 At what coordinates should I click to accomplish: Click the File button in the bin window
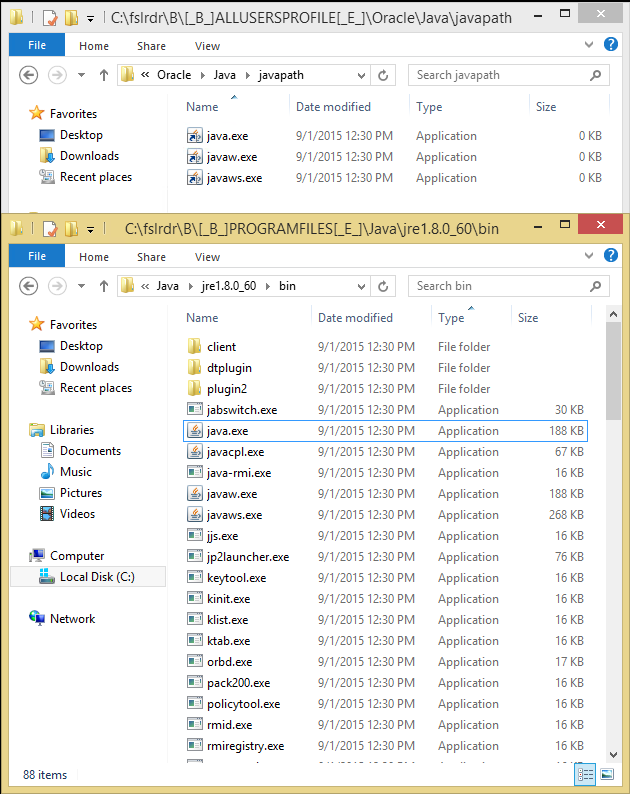coord(37,257)
